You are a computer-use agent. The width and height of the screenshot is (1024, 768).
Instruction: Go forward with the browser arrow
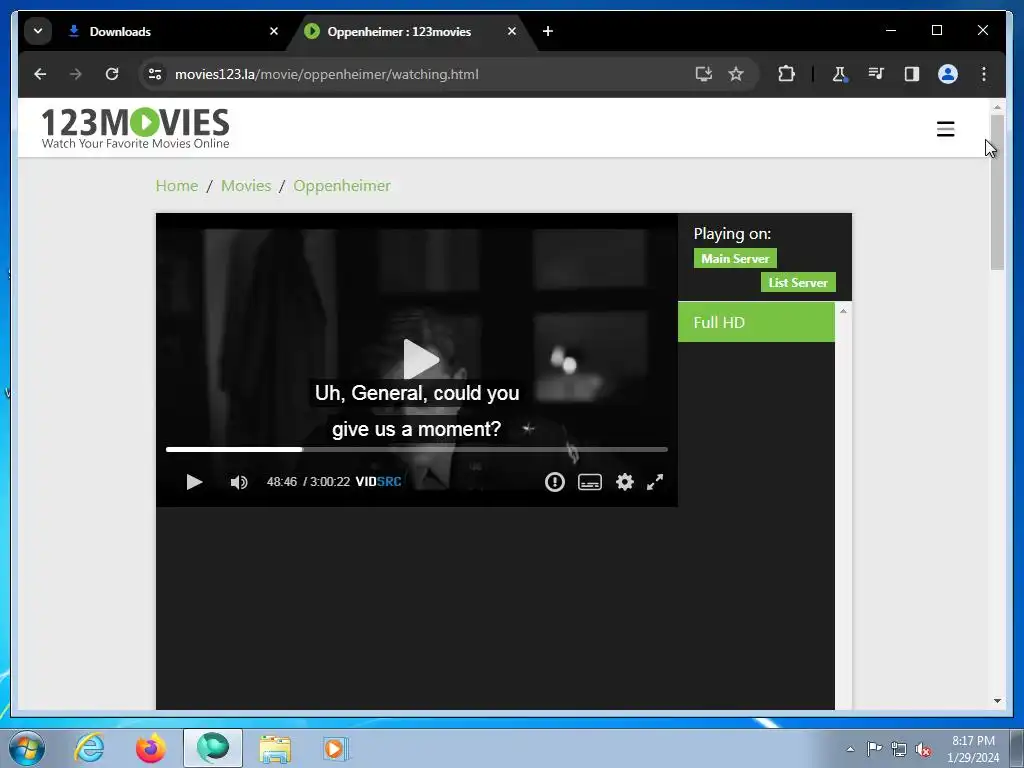pos(76,74)
